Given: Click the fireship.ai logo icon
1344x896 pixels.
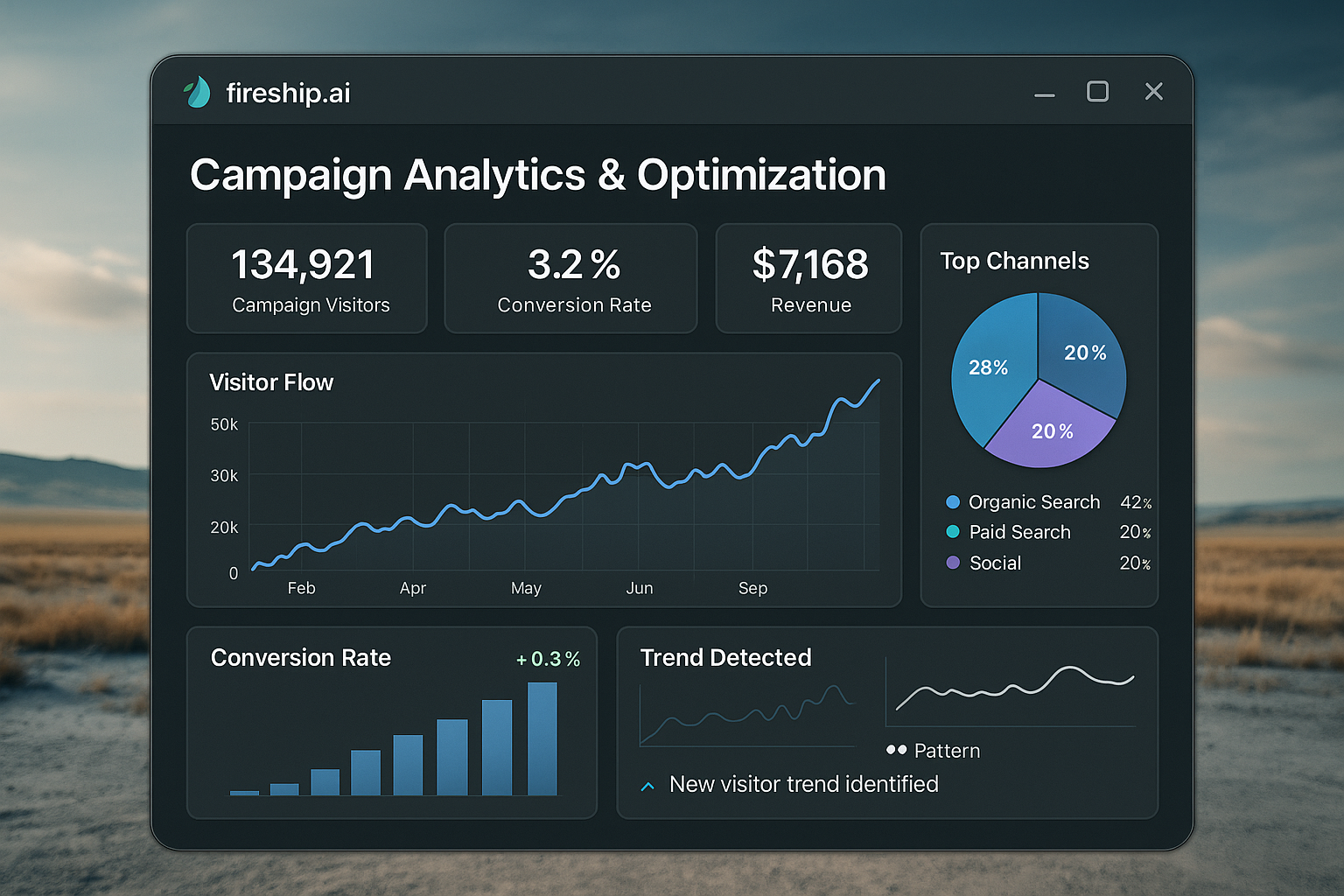Looking at the screenshot, I should 197,92.
